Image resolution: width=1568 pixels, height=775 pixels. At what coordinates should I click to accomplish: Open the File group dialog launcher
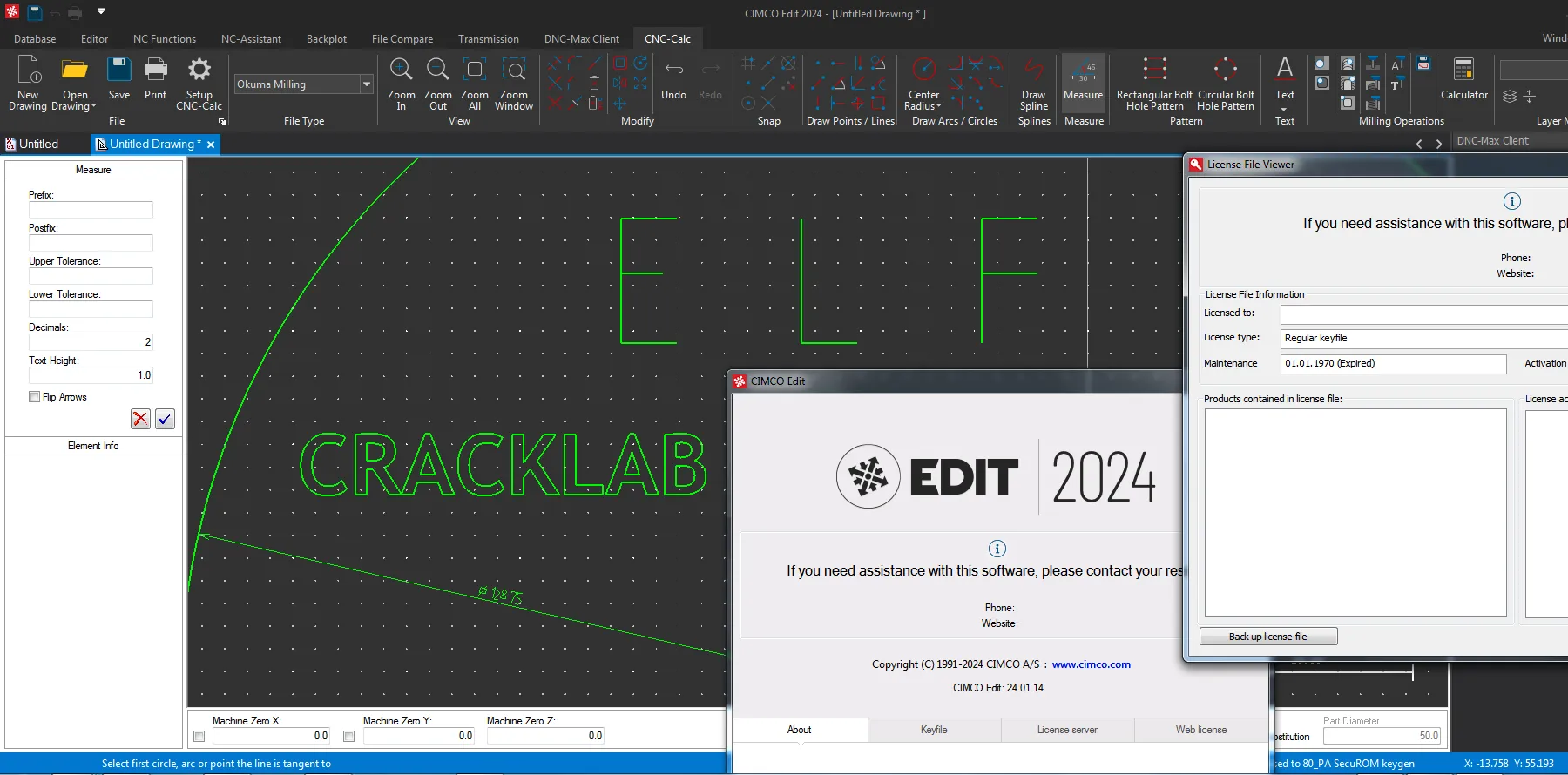221,121
